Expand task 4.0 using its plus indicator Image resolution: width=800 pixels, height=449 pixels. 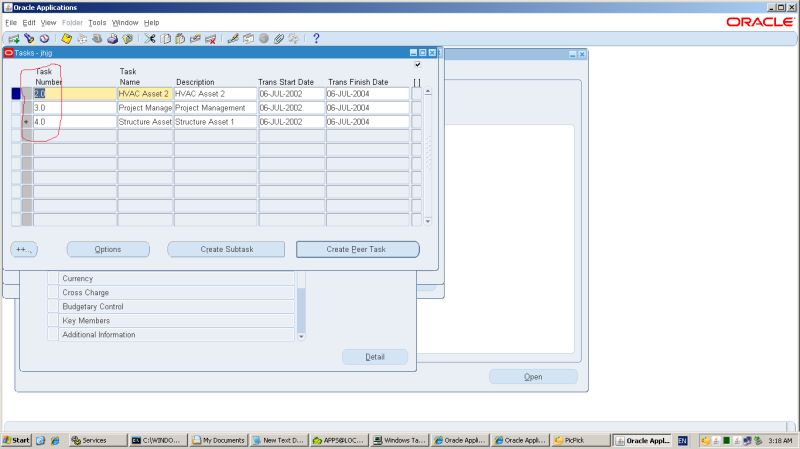(27, 122)
